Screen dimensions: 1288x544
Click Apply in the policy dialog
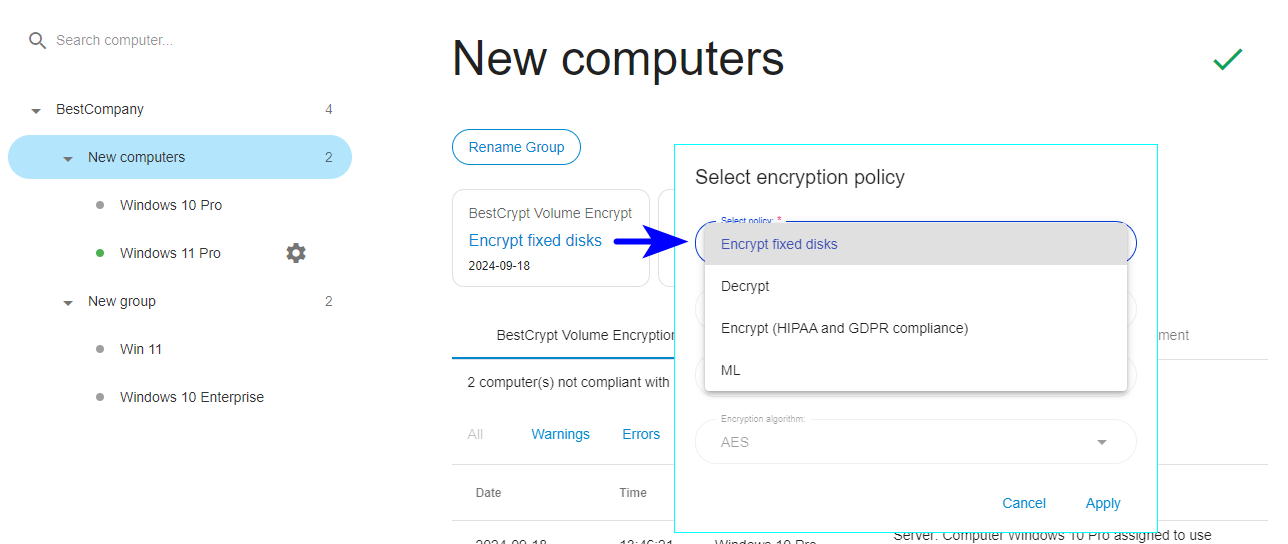(x=1103, y=503)
